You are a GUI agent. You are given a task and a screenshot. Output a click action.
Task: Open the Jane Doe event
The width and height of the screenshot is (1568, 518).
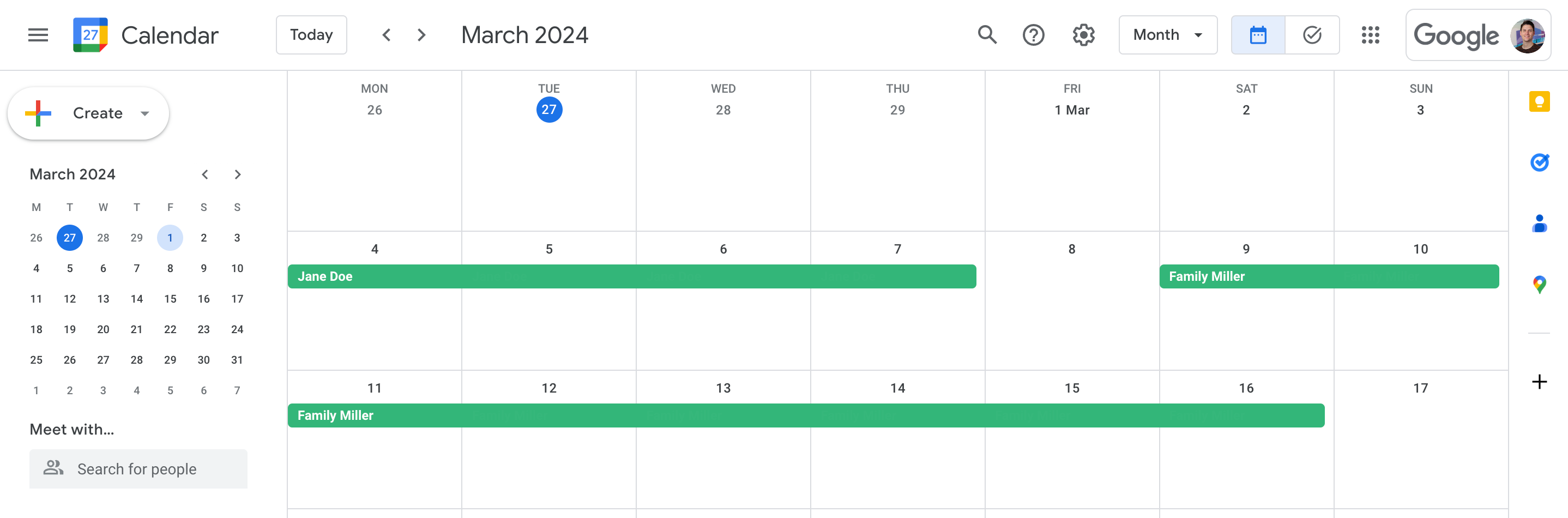click(x=631, y=276)
